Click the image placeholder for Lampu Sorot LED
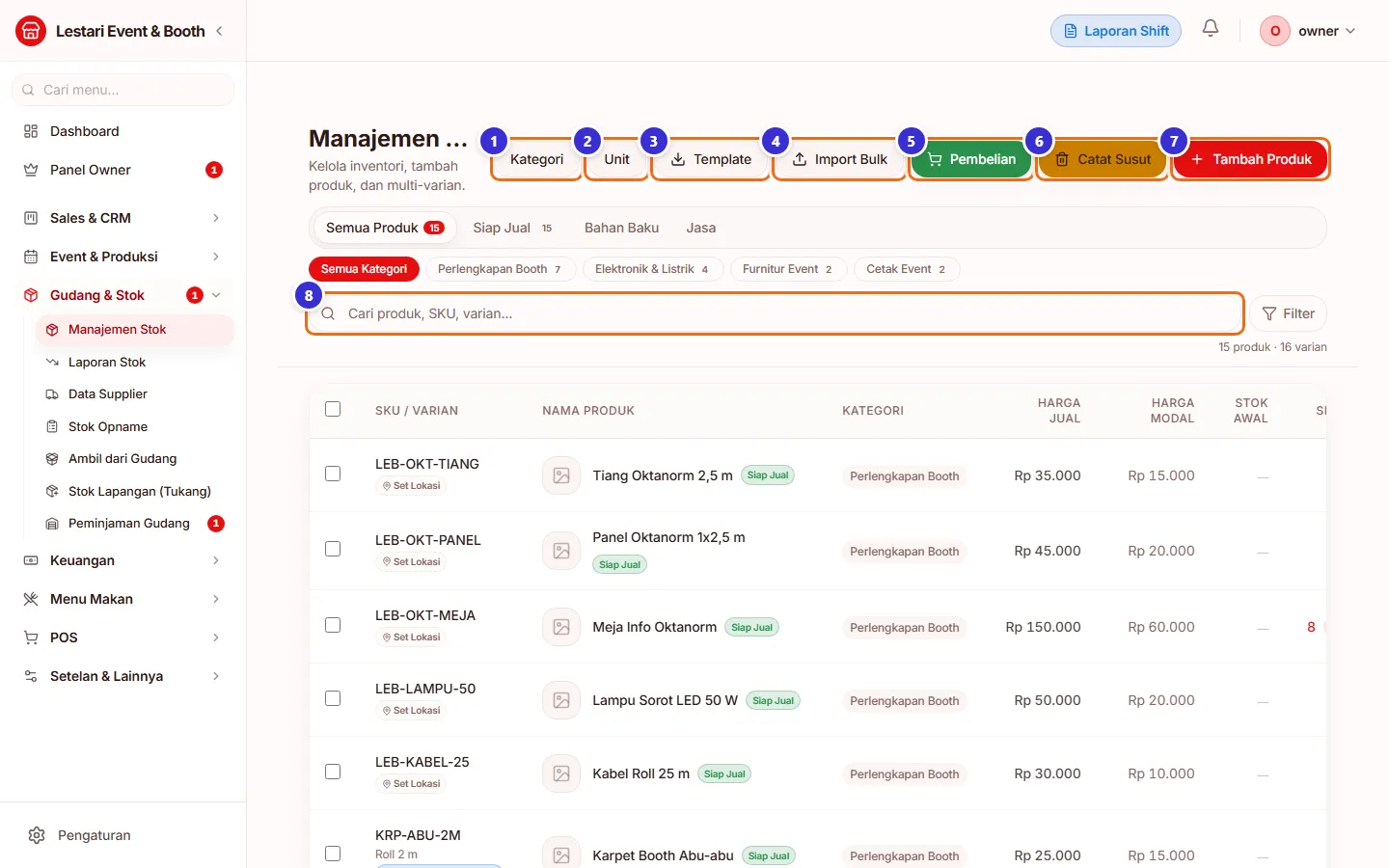The image size is (1389, 868). click(x=561, y=700)
